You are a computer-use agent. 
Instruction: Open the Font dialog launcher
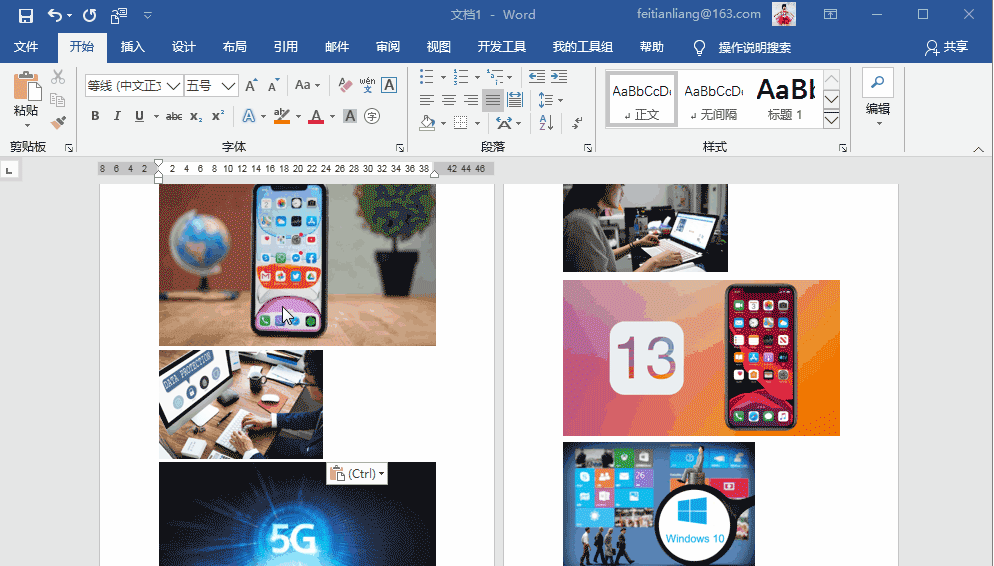(400, 148)
